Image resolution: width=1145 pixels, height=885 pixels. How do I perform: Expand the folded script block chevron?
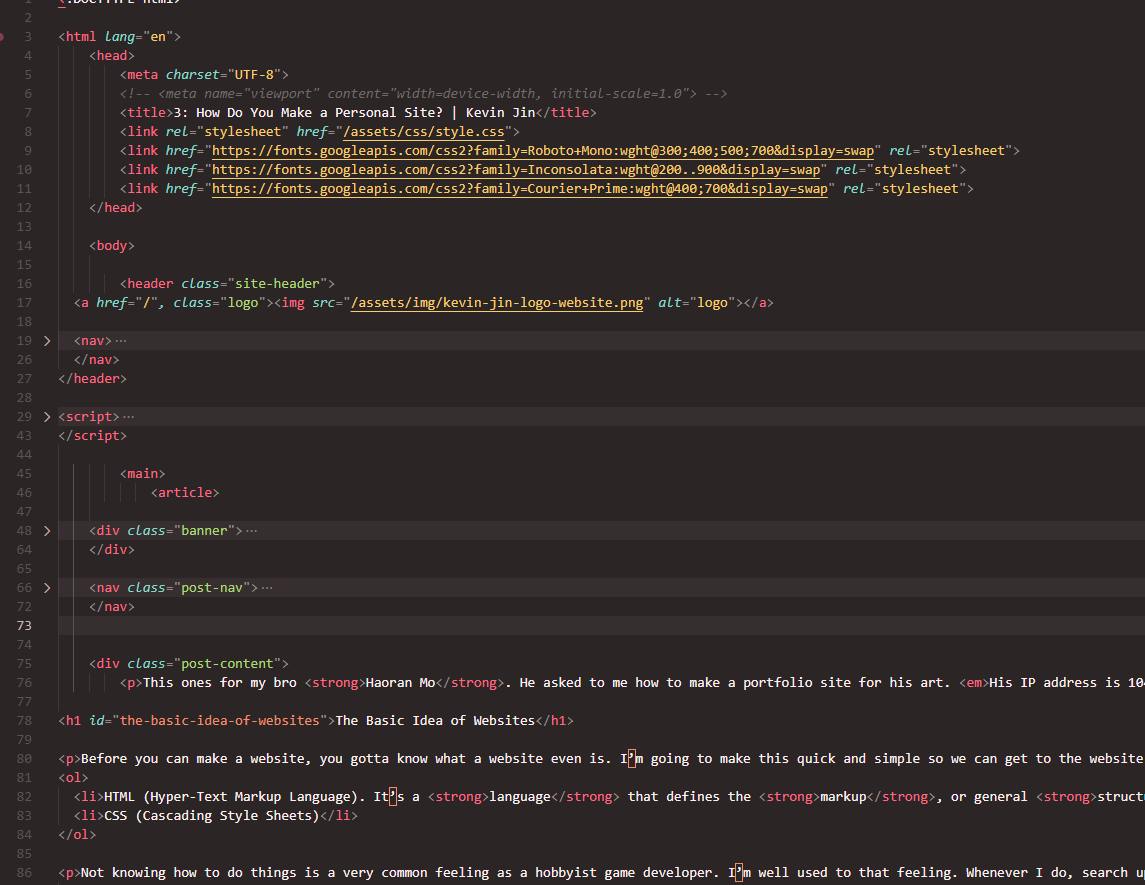pyautogui.click(x=47, y=417)
